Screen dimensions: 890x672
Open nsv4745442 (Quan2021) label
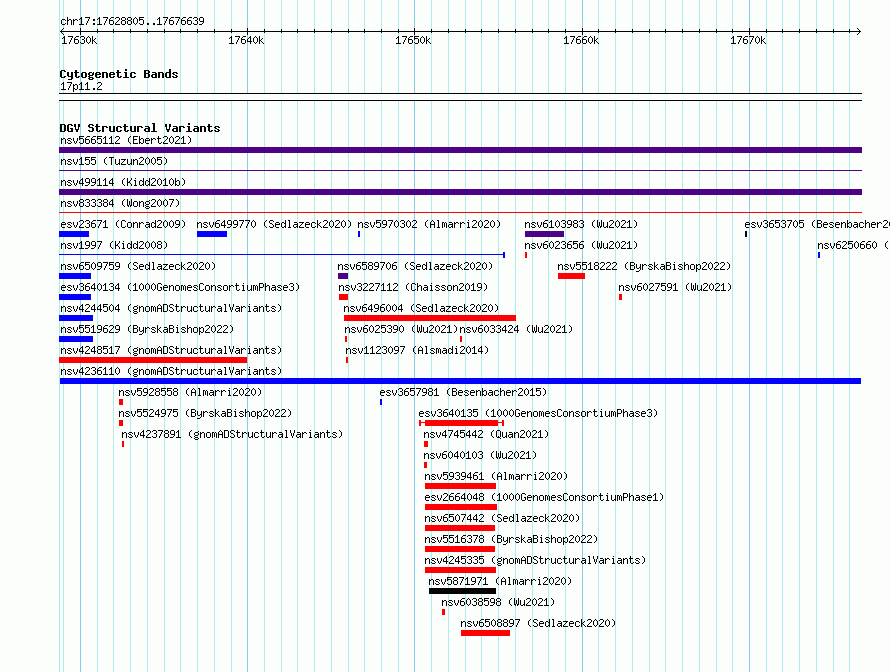[x=486, y=434]
